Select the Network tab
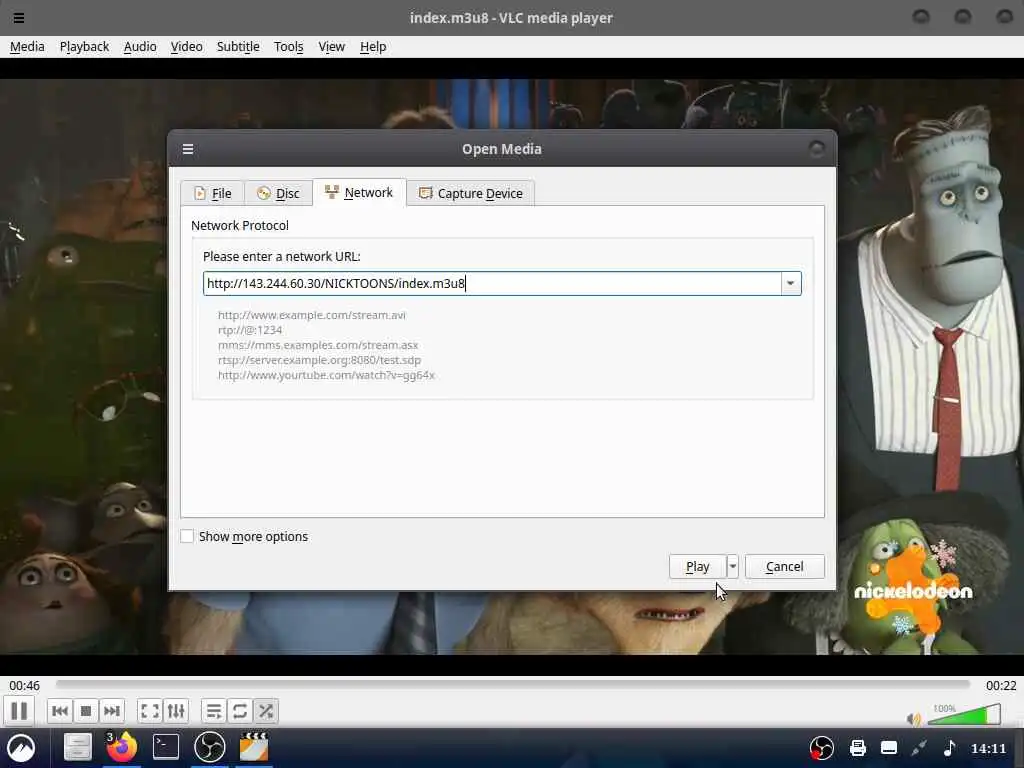This screenshot has width=1024, height=768. click(x=359, y=193)
